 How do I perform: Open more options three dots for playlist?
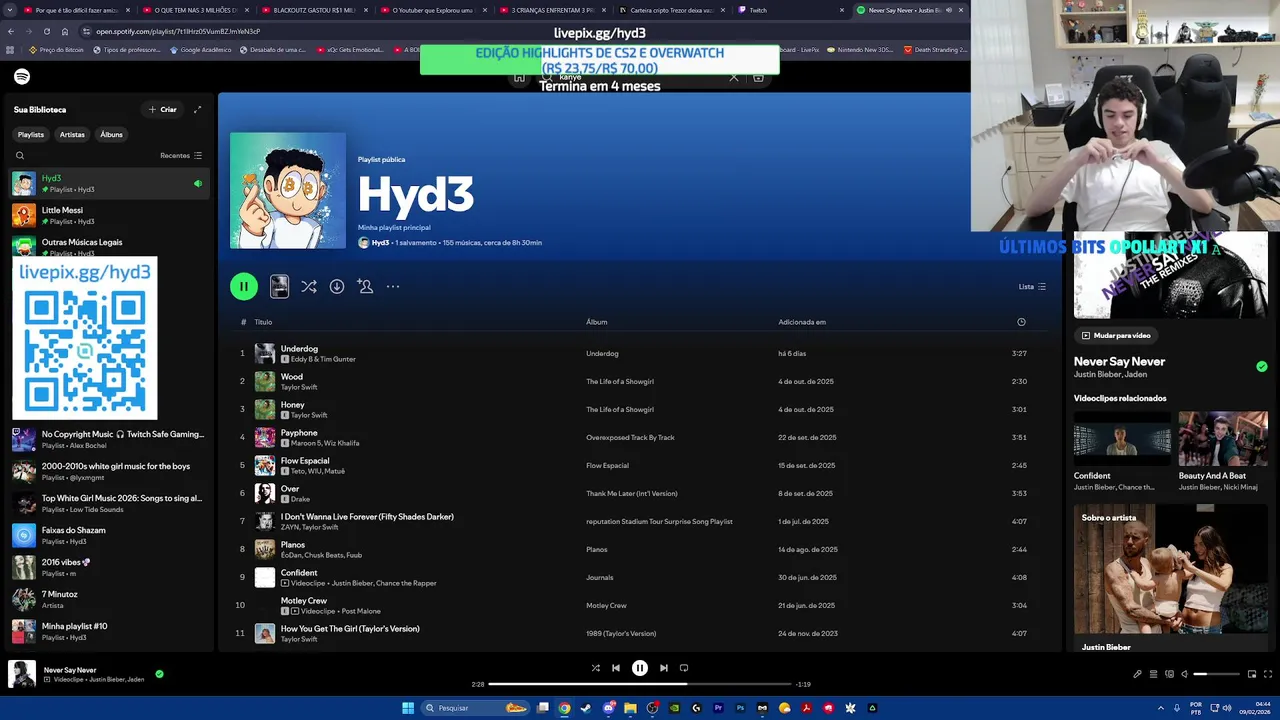[393, 286]
